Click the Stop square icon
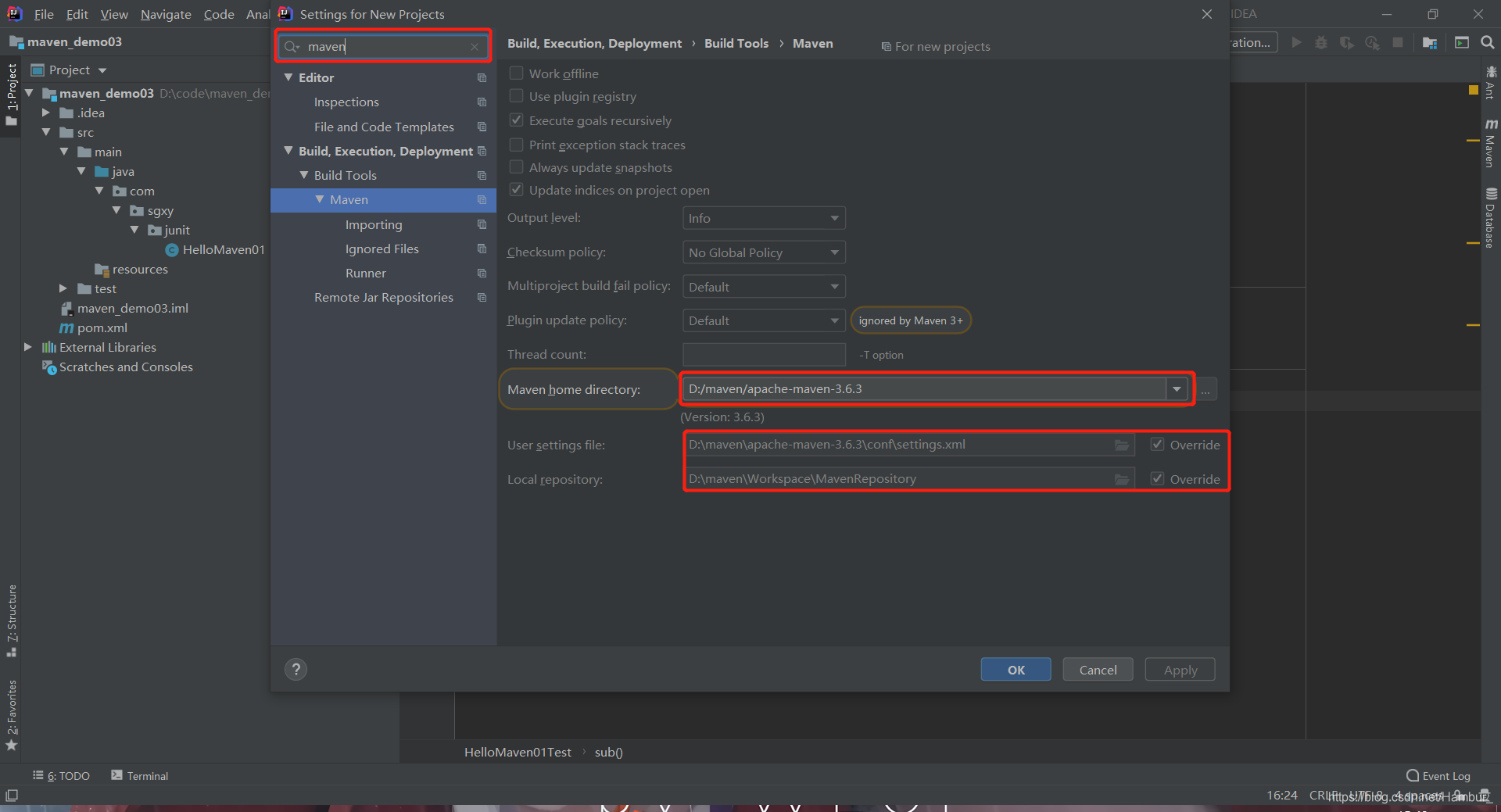This screenshot has width=1501, height=812. point(1398,42)
